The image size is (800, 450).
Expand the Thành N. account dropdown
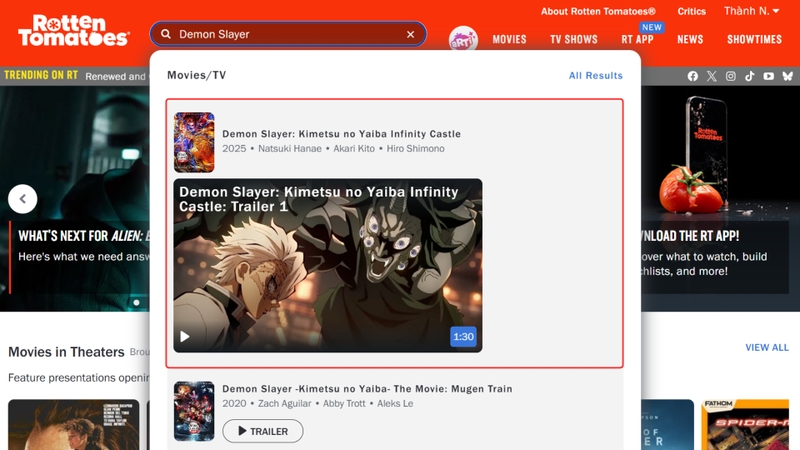752,11
